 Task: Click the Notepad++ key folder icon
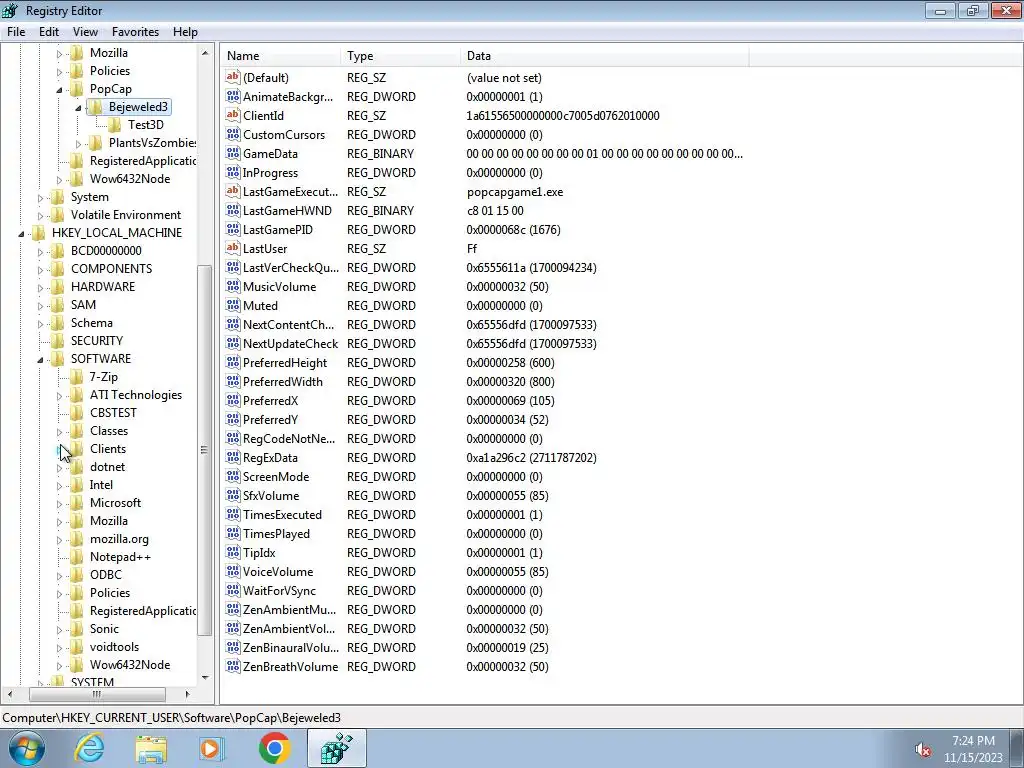[76, 557]
